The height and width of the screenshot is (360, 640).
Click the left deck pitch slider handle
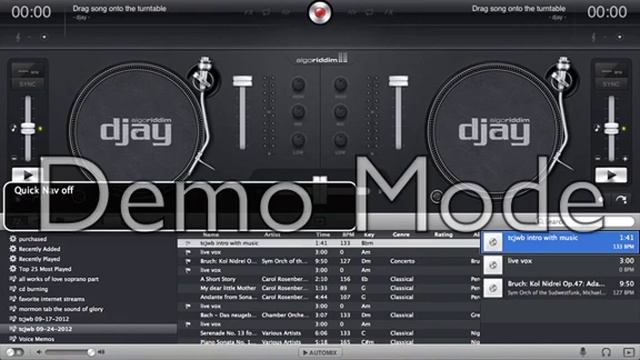click(28, 129)
